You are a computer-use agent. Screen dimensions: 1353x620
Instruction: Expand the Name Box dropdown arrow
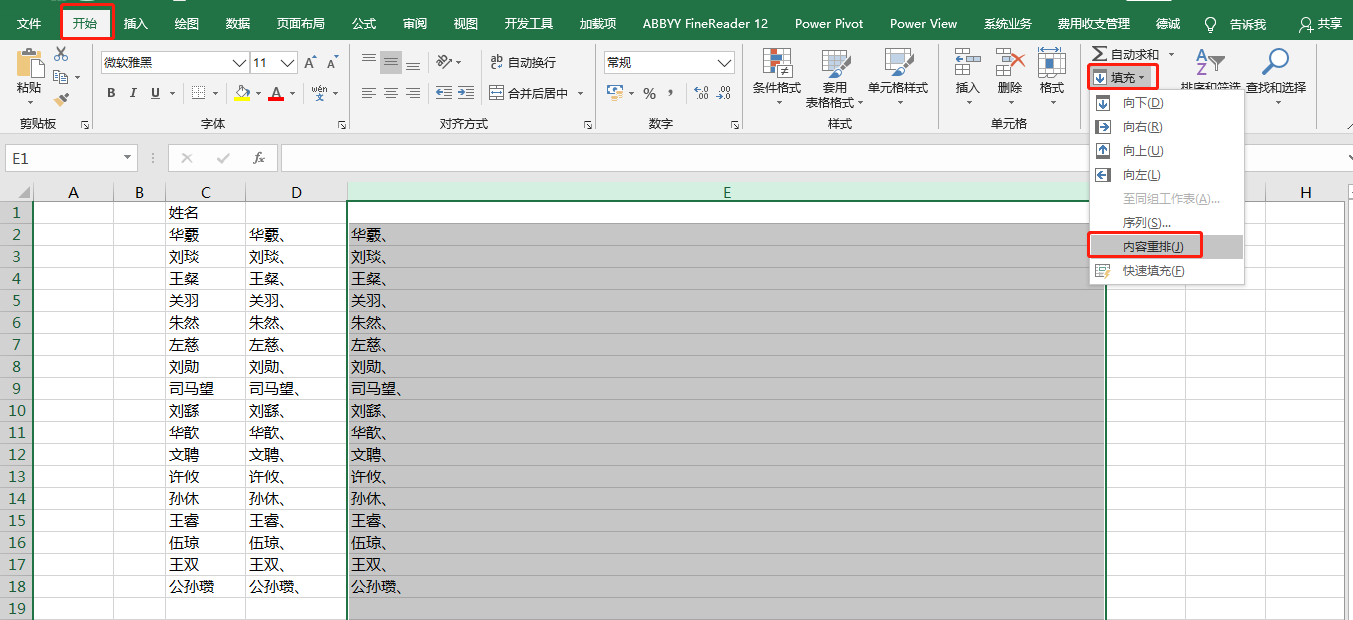pos(128,158)
